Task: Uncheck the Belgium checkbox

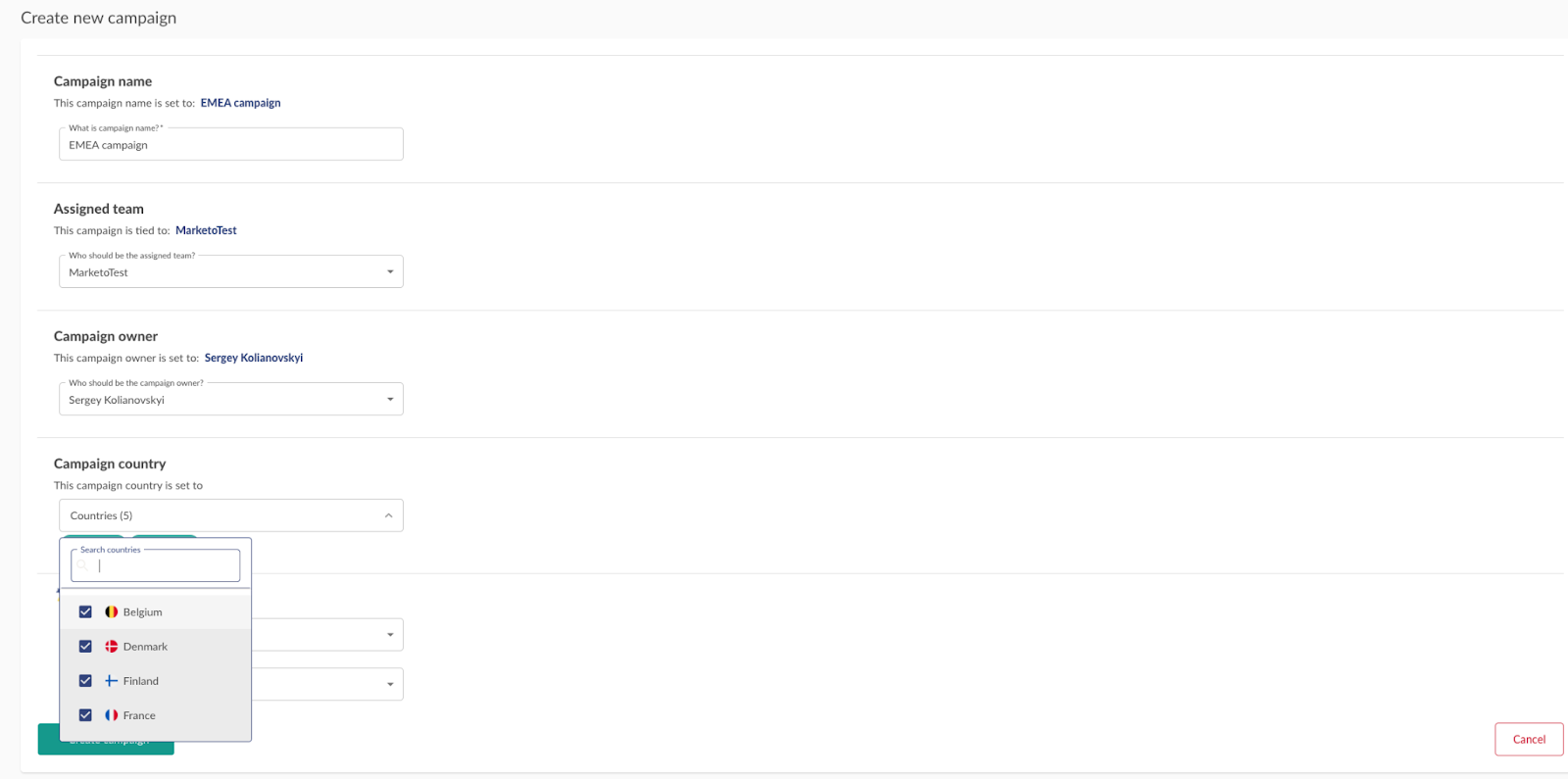Action: tap(85, 611)
